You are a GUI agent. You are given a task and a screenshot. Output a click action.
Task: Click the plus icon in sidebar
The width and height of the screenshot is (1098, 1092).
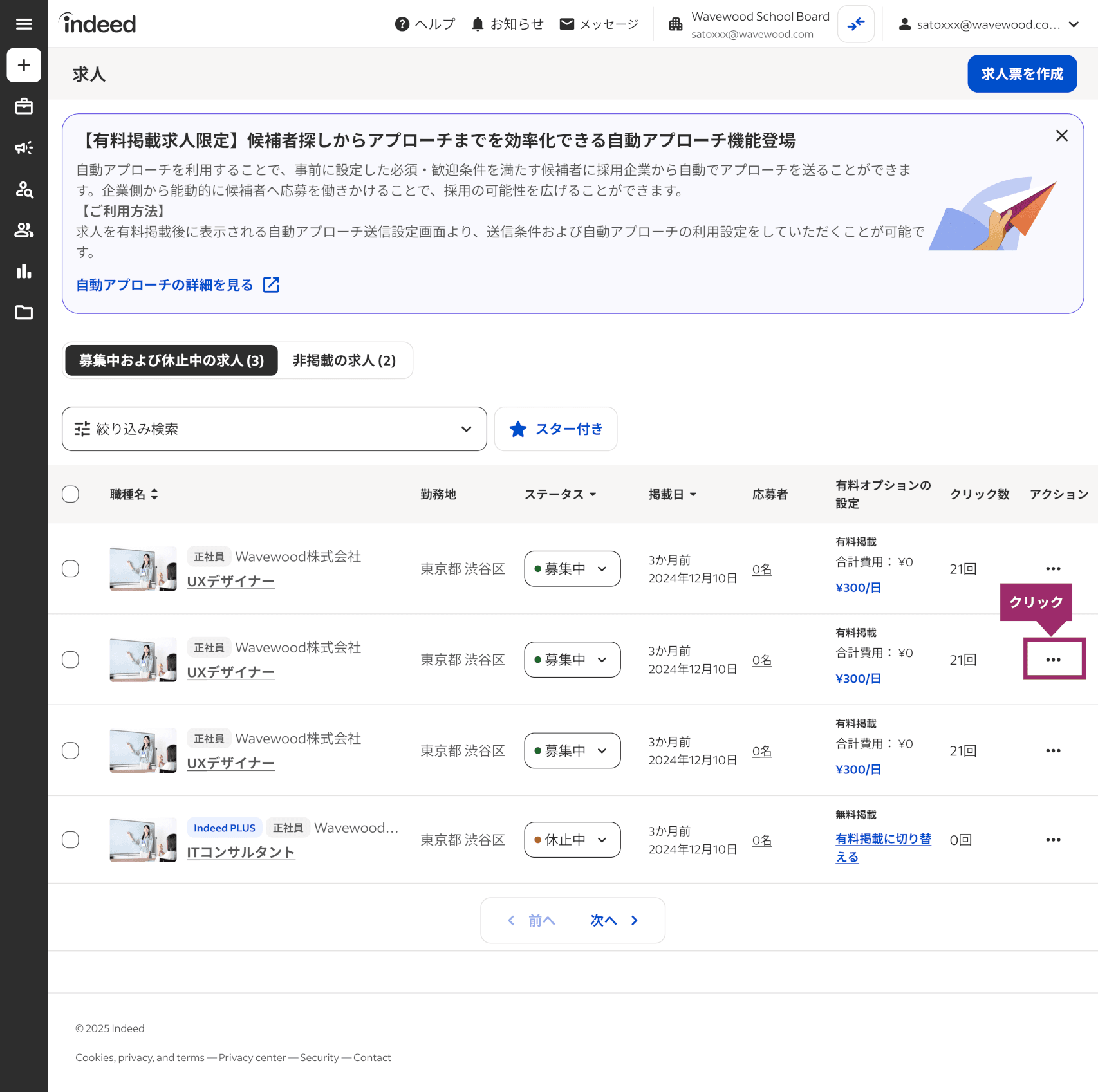[24, 65]
